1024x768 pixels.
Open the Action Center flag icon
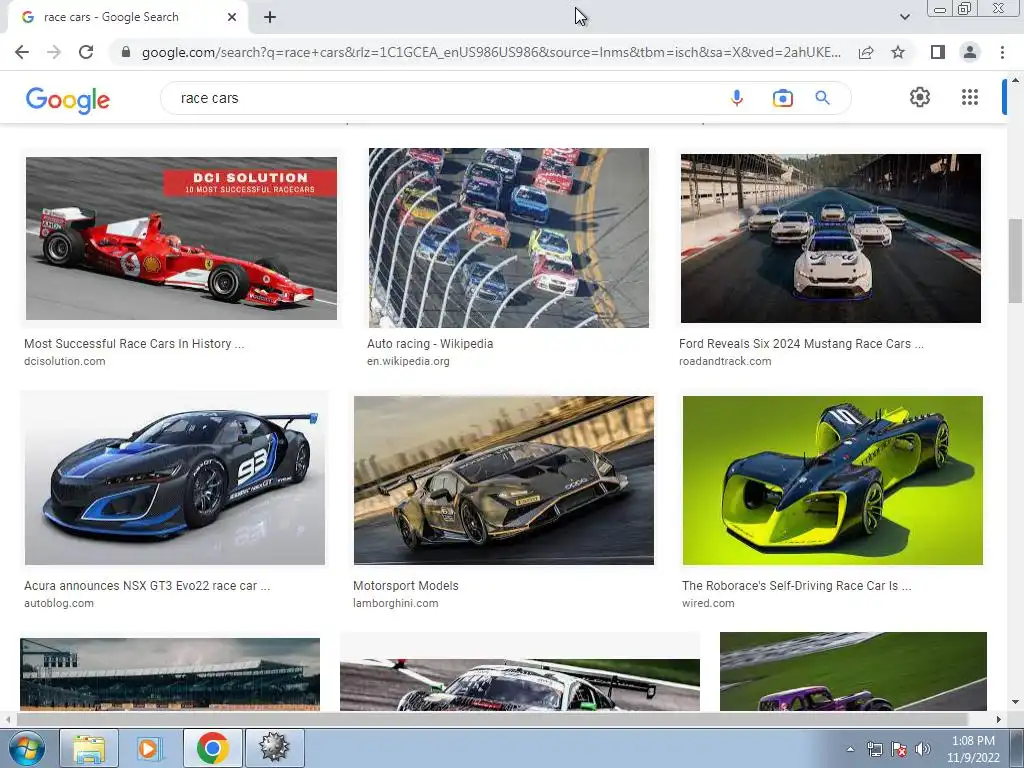tap(899, 749)
